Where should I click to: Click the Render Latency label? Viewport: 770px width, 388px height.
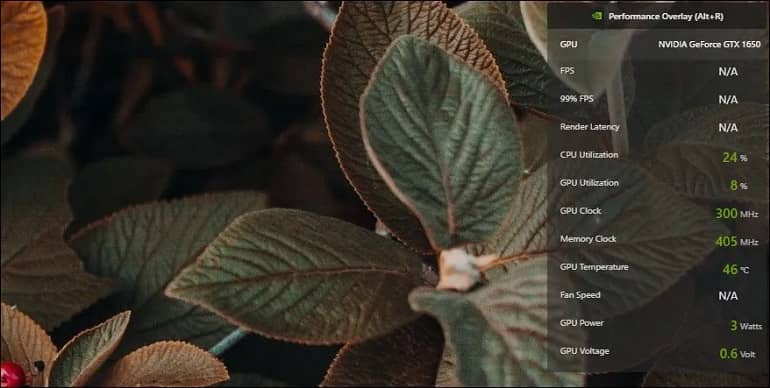pyautogui.click(x=590, y=127)
